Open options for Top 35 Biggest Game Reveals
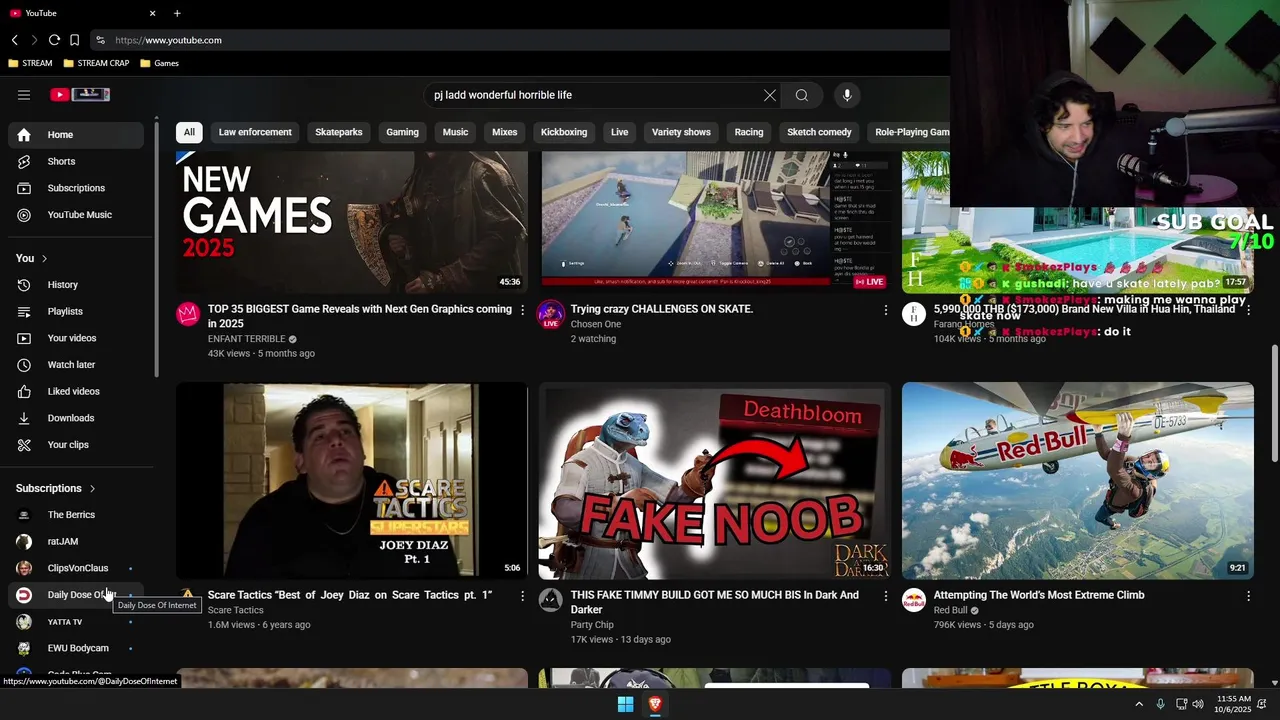This screenshot has width=1280, height=720. pyautogui.click(x=522, y=310)
